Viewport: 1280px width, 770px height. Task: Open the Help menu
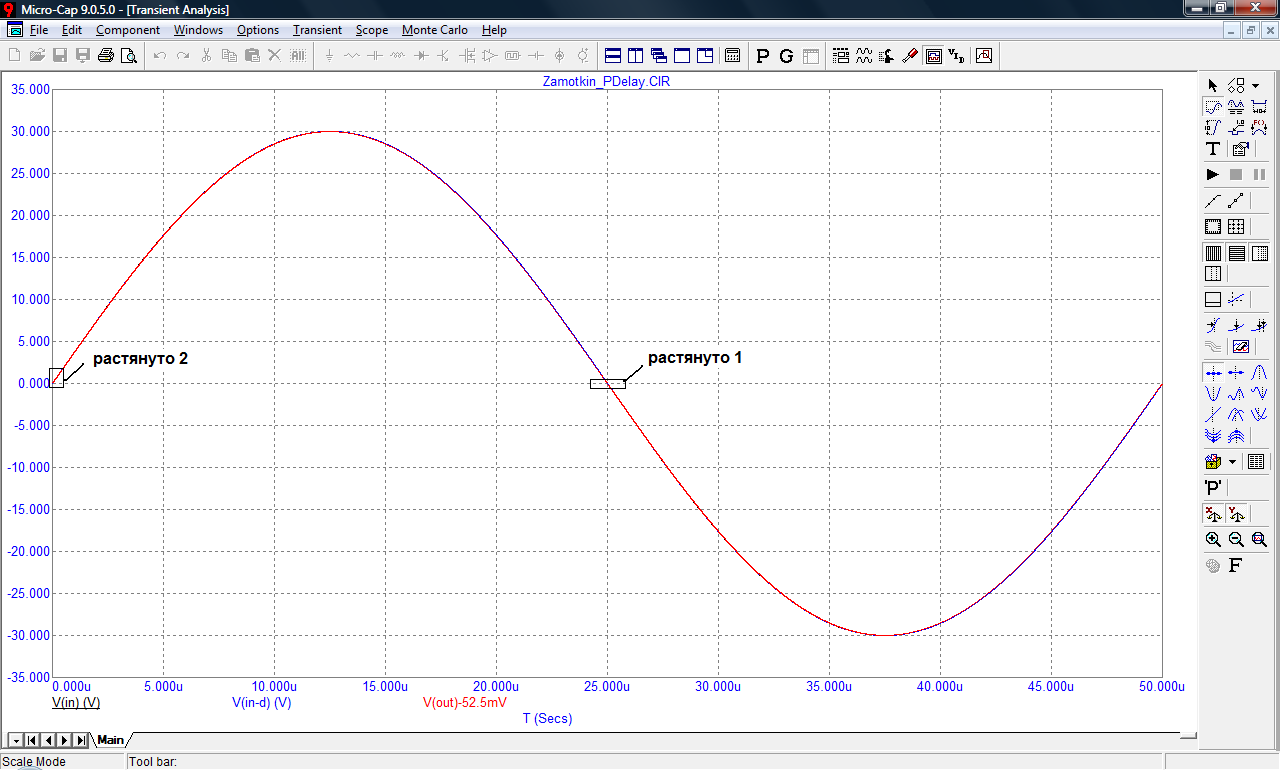[494, 30]
